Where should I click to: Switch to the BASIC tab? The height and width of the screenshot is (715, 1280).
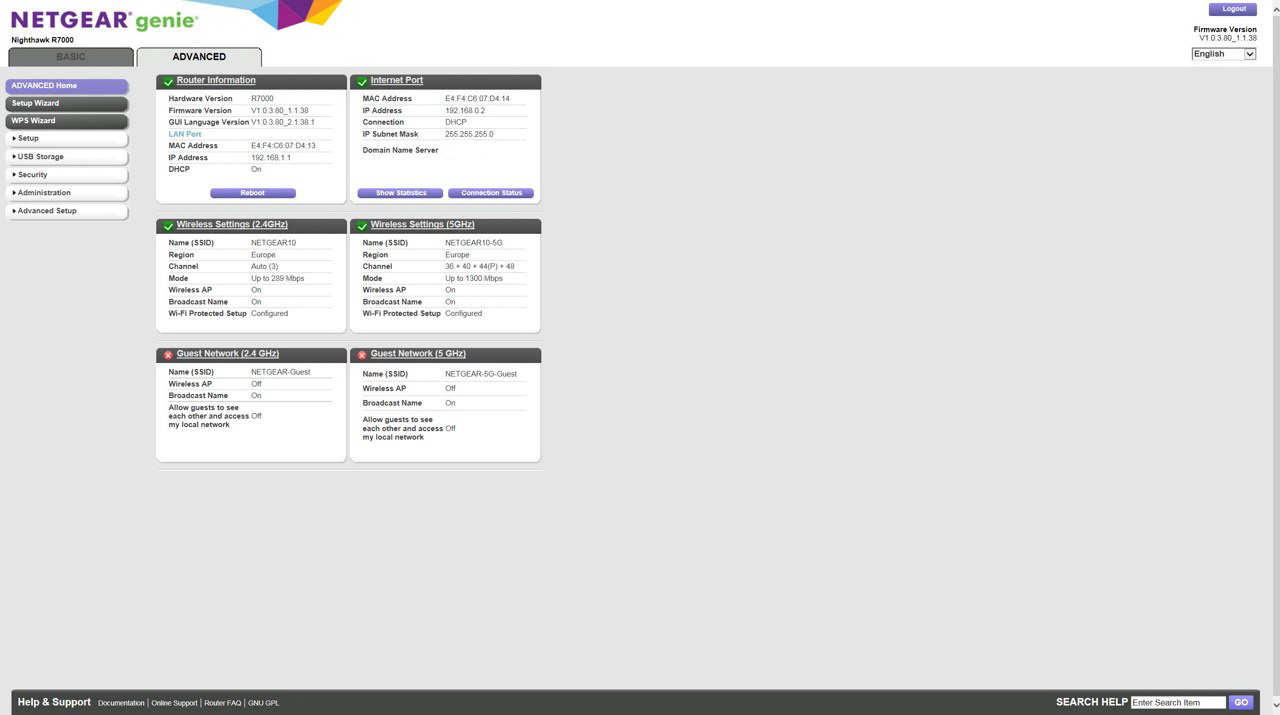click(x=71, y=57)
